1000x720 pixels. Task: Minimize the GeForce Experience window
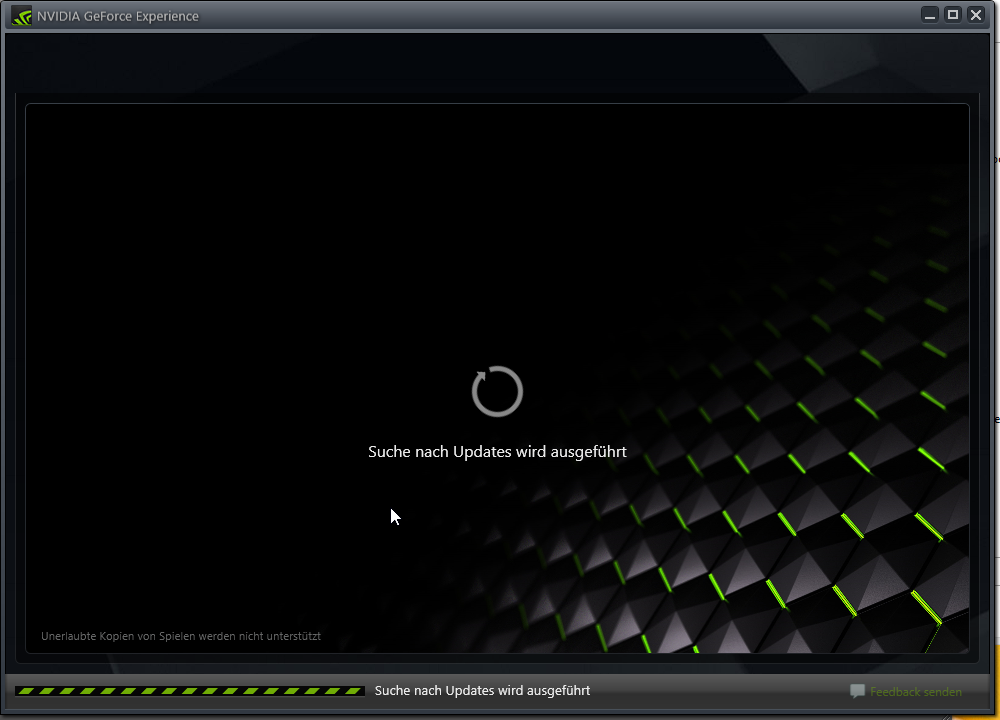click(931, 14)
